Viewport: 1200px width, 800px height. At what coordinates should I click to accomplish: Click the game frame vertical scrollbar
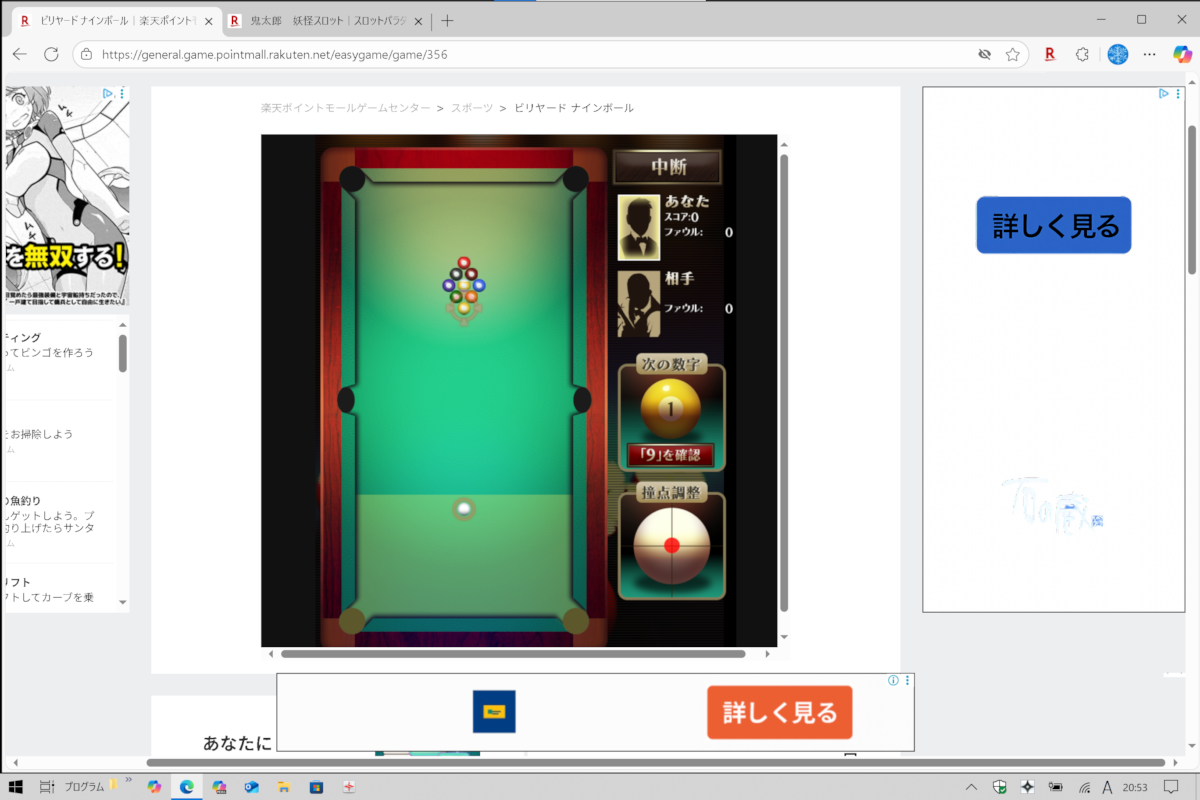783,384
